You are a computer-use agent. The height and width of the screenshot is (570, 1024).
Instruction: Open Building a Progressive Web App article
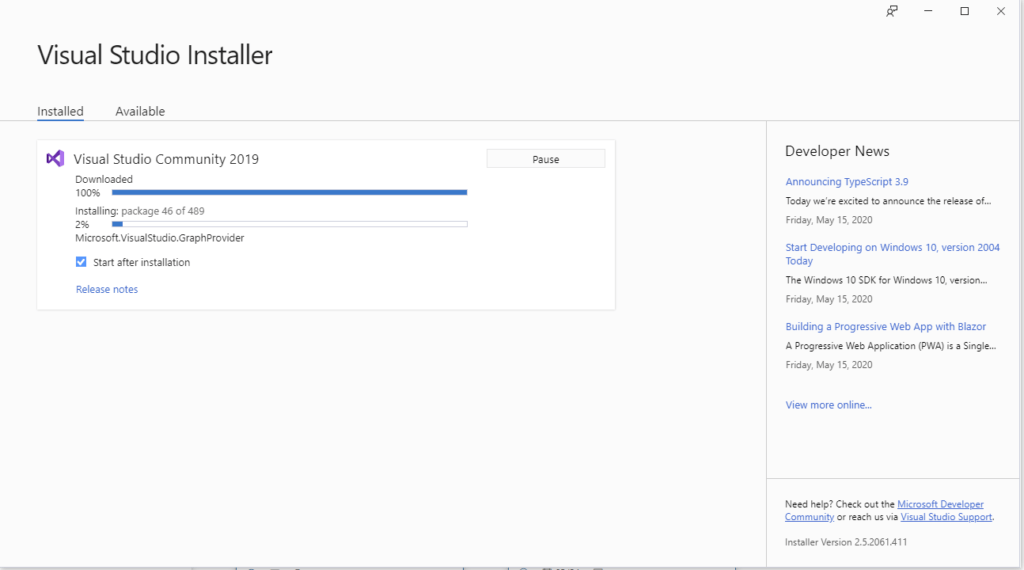885,327
